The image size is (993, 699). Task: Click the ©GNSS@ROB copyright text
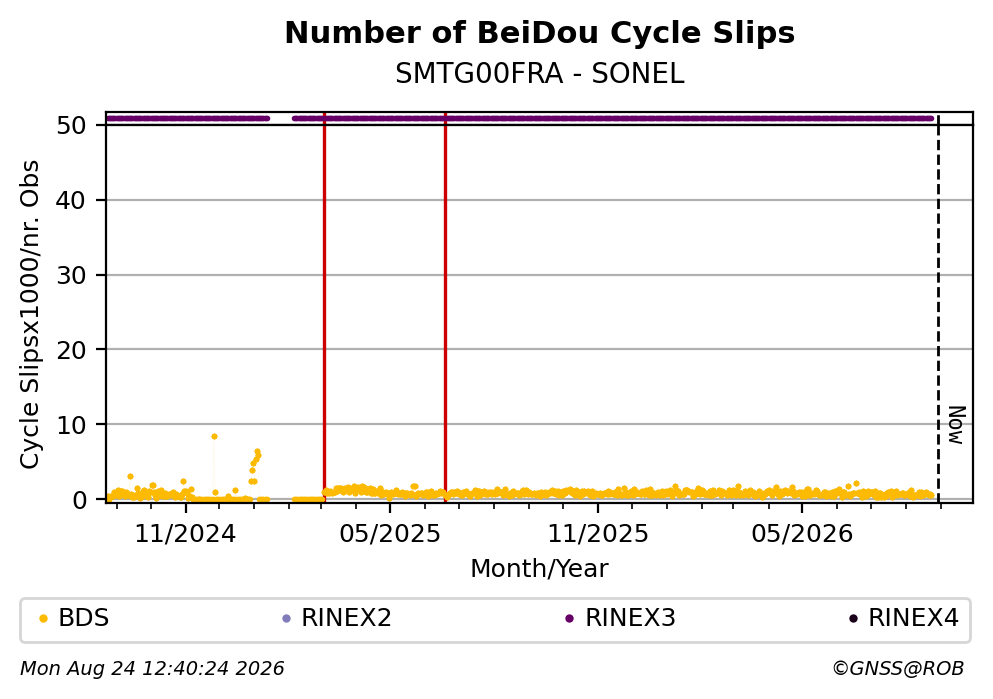tap(898, 669)
